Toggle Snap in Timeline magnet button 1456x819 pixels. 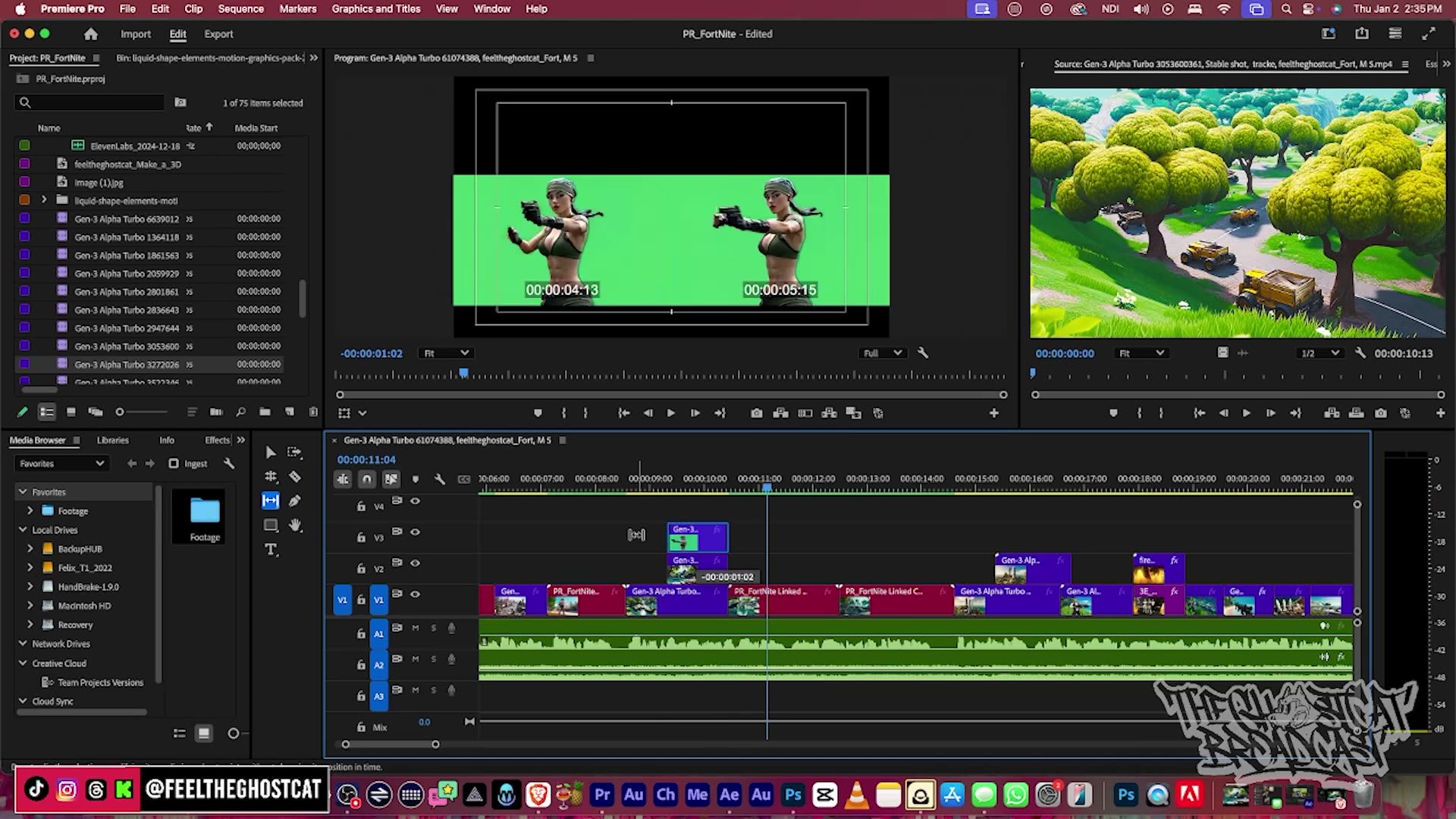(x=367, y=479)
